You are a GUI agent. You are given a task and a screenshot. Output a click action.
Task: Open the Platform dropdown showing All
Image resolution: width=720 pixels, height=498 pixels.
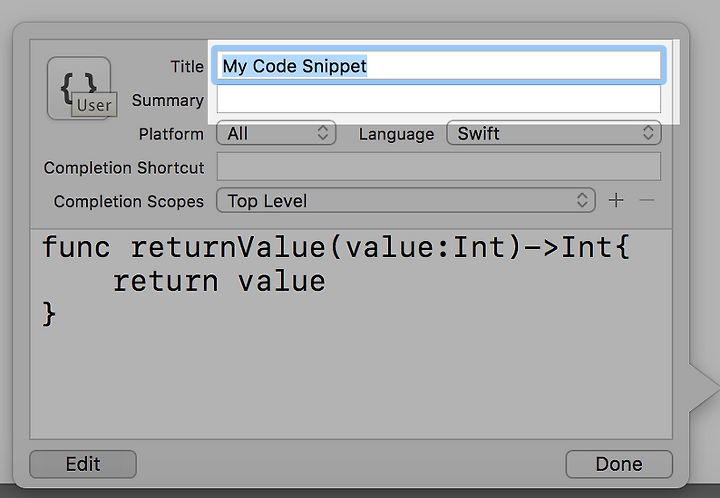[x=276, y=134]
